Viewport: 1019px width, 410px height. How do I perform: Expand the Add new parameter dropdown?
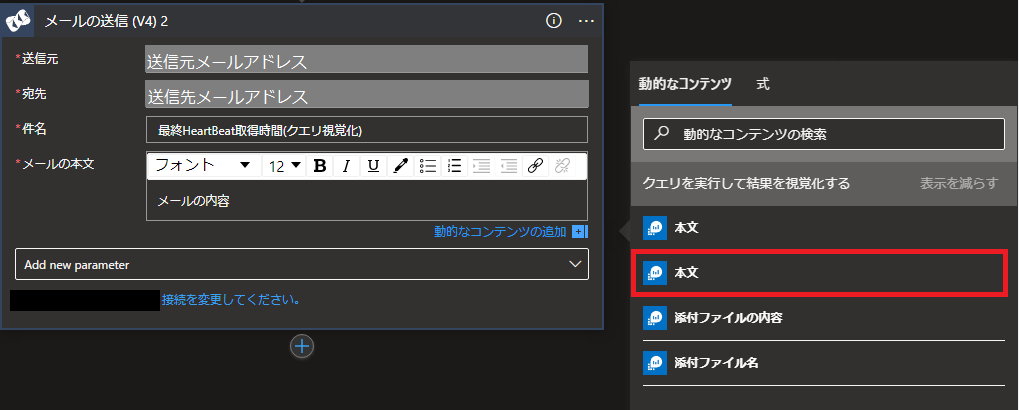pyautogui.click(x=302, y=264)
